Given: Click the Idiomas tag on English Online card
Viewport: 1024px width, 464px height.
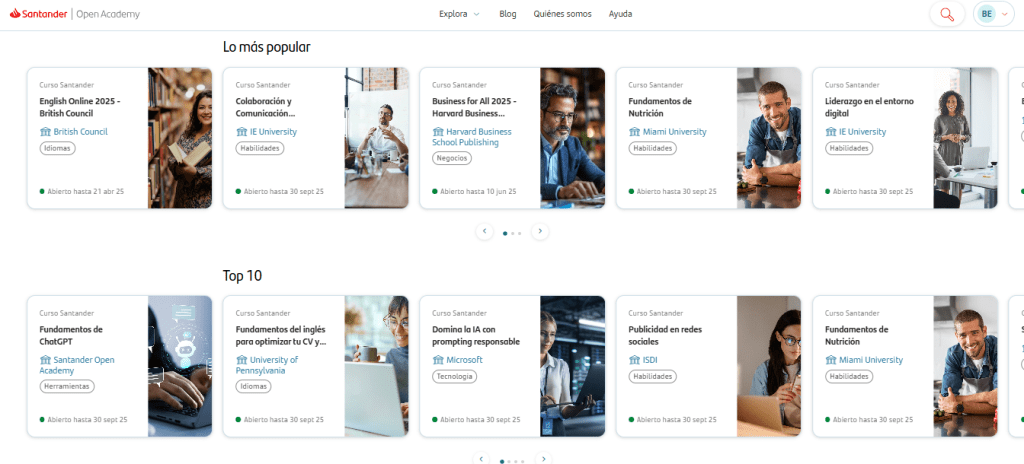Looking at the screenshot, I should [58, 148].
